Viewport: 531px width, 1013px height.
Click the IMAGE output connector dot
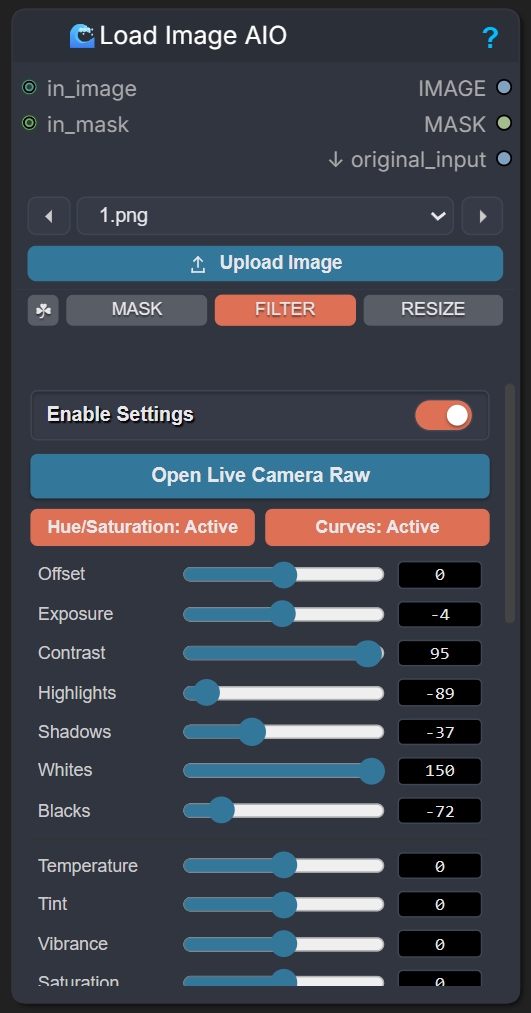504,87
